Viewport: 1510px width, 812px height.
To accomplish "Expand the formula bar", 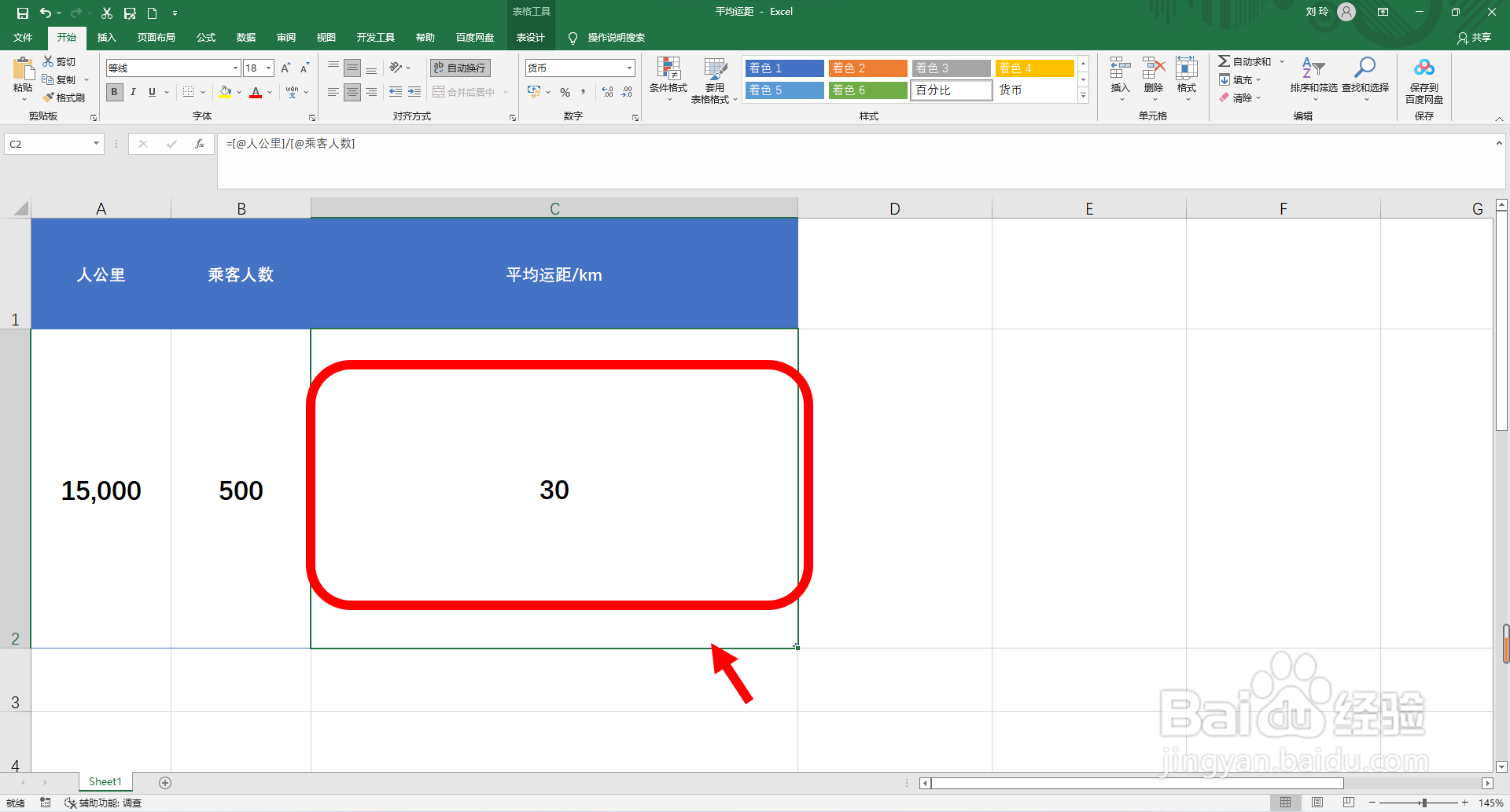I will point(1499,143).
